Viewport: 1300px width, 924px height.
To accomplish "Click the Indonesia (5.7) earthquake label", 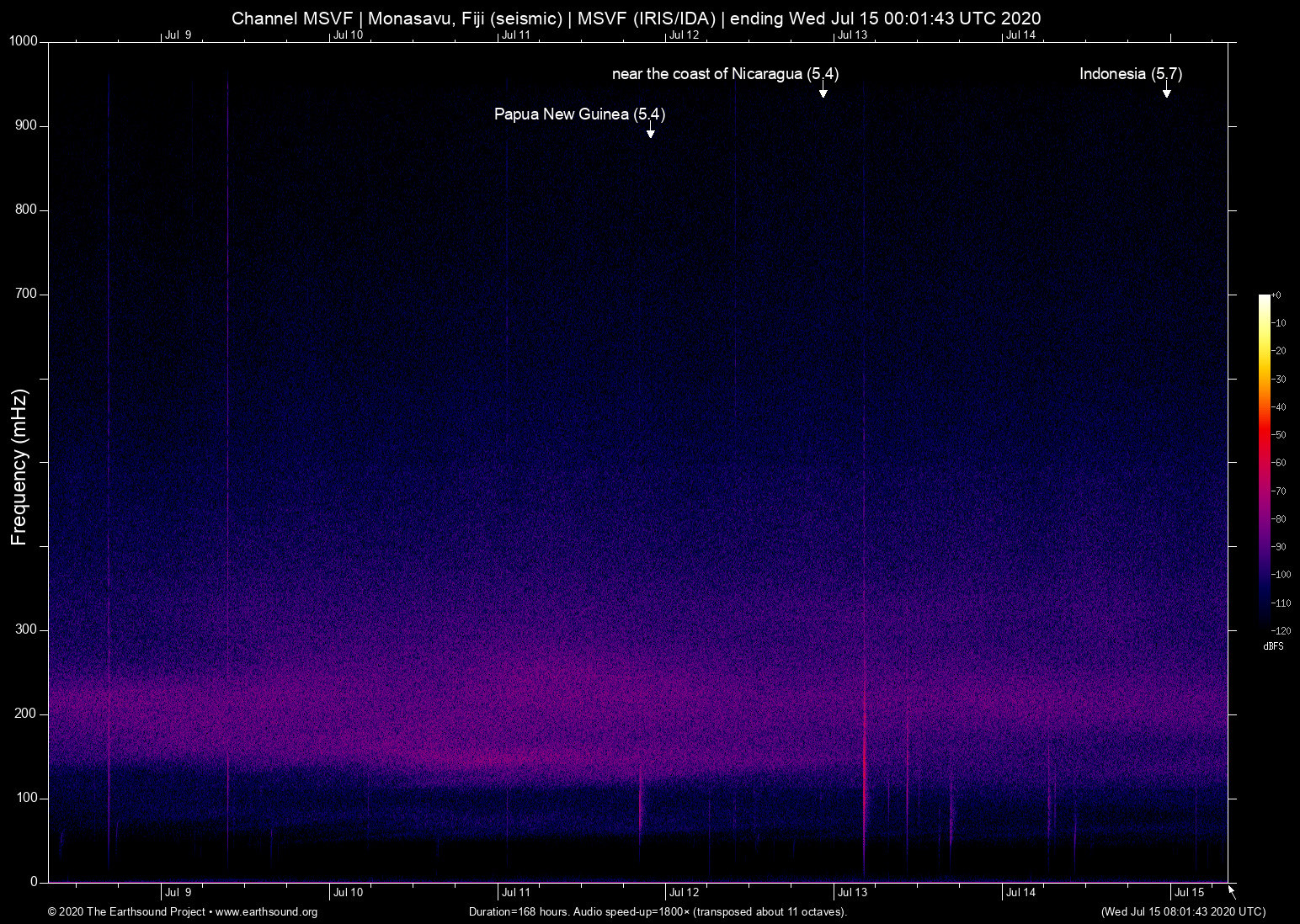I will click(1132, 74).
